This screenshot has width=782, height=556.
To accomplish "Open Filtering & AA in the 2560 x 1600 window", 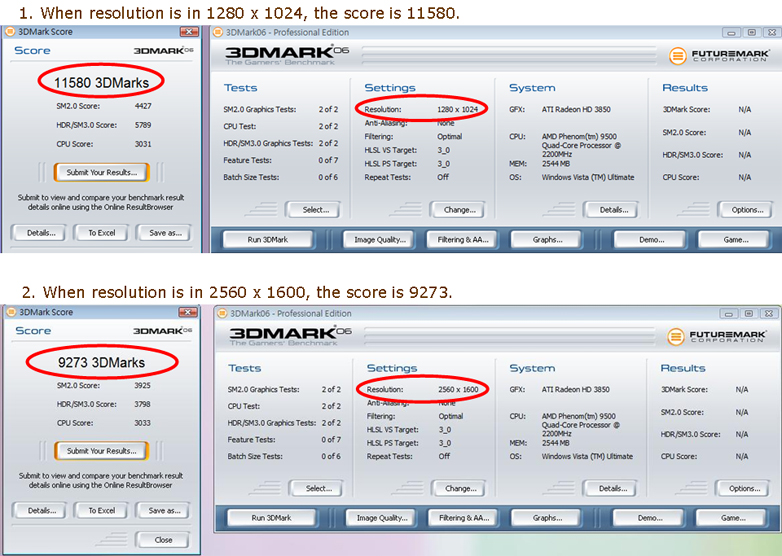I will click(464, 518).
